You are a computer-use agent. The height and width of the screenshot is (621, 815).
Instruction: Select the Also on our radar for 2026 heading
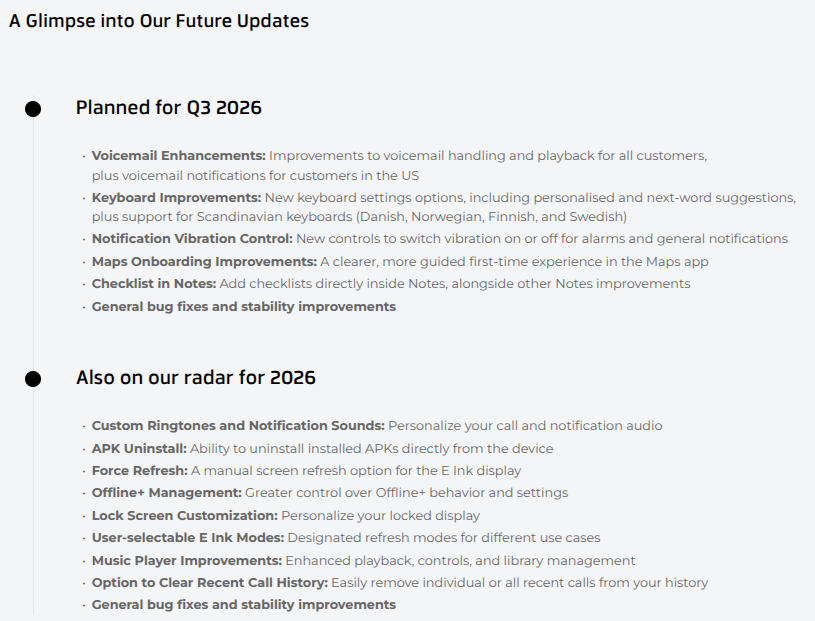click(x=195, y=377)
